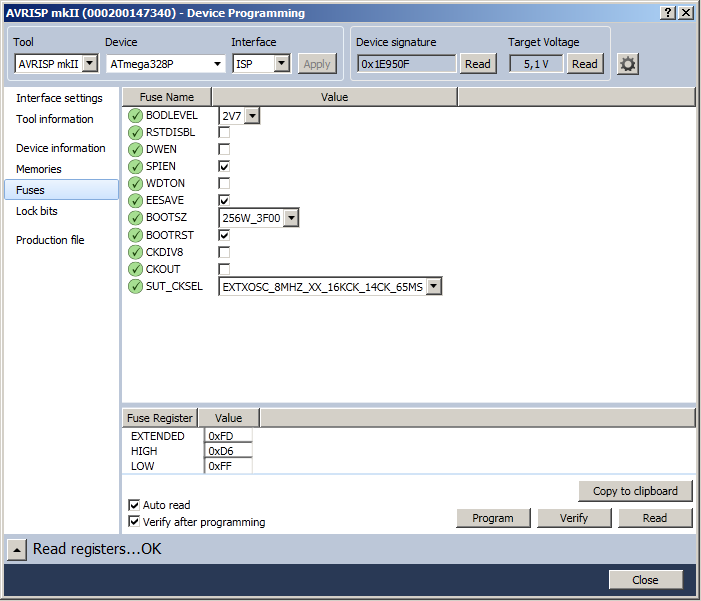Open Production file page
The image size is (701, 601).
point(50,240)
